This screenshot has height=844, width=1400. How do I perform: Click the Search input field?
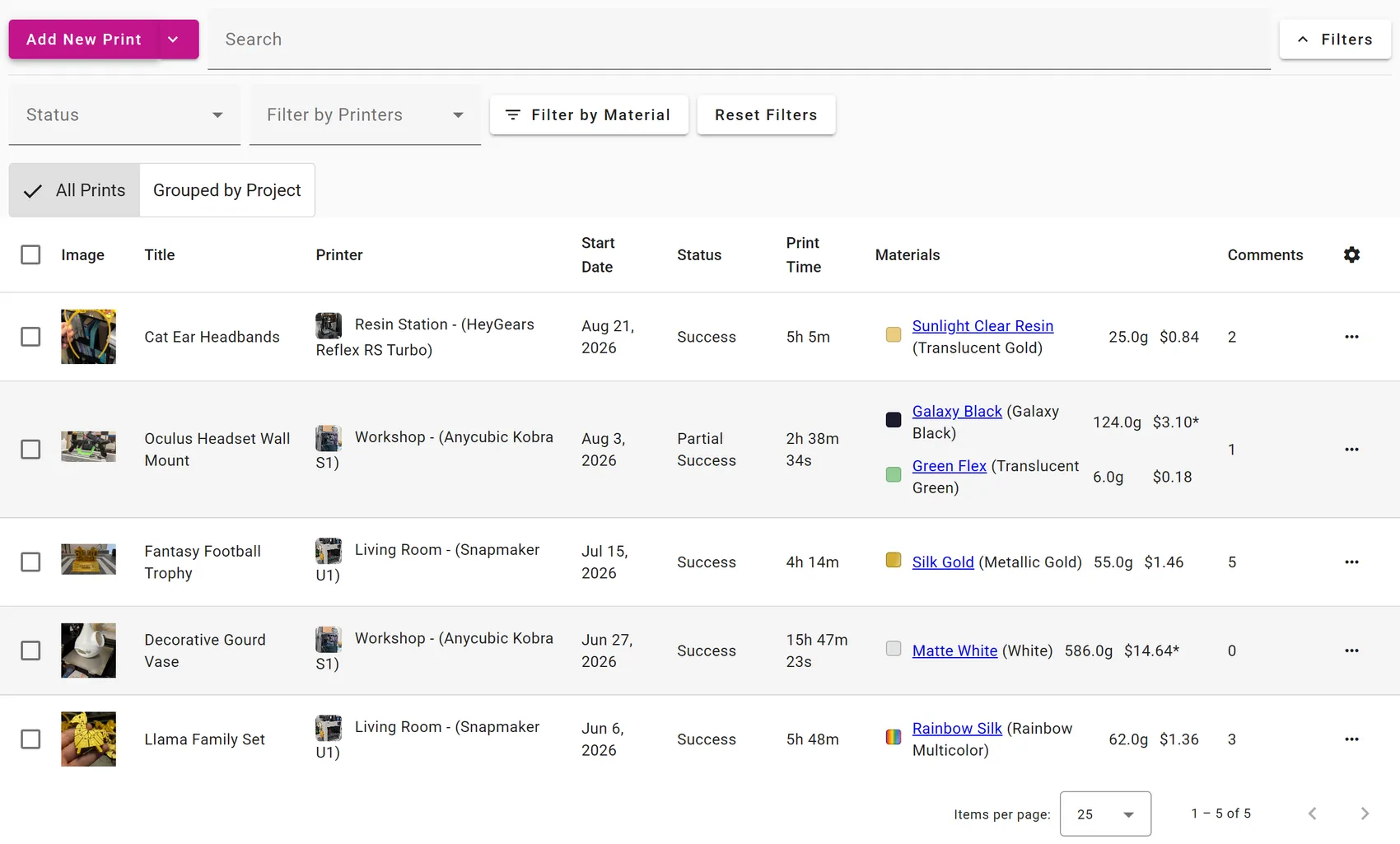(739, 40)
